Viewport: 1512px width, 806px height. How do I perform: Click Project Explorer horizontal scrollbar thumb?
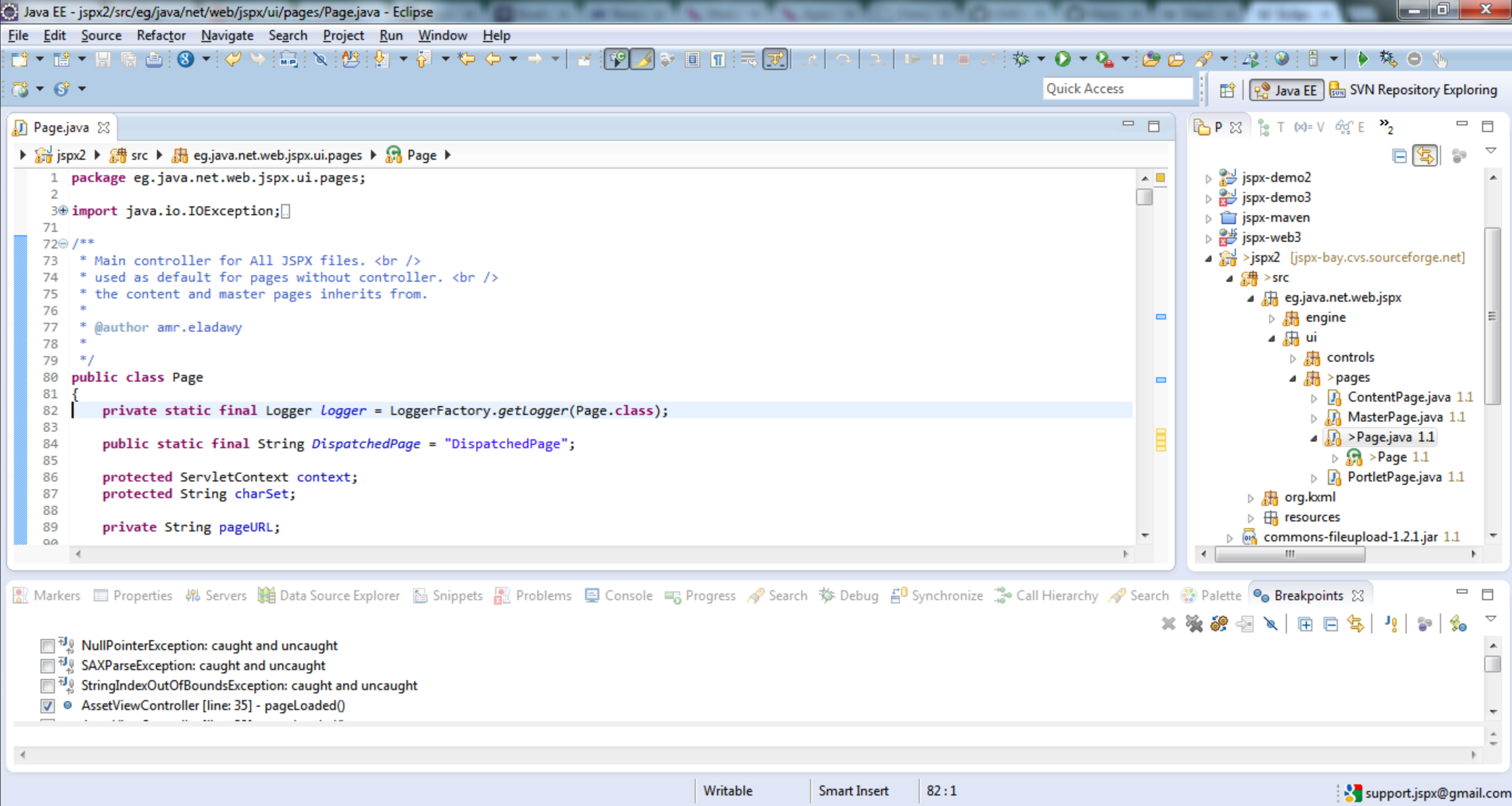1290,554
